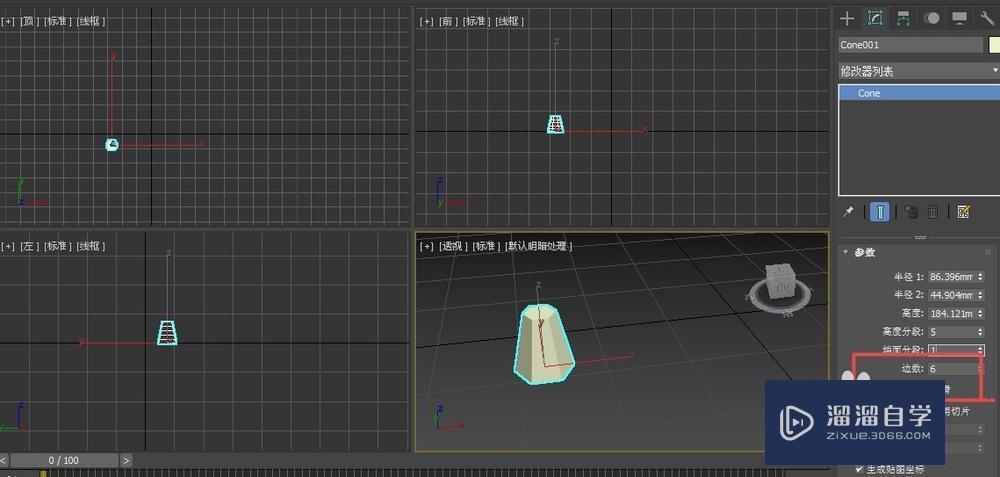The image size is (1000, 477).
Task: Click Make Unique icon below stack
Action: [911, 212]
